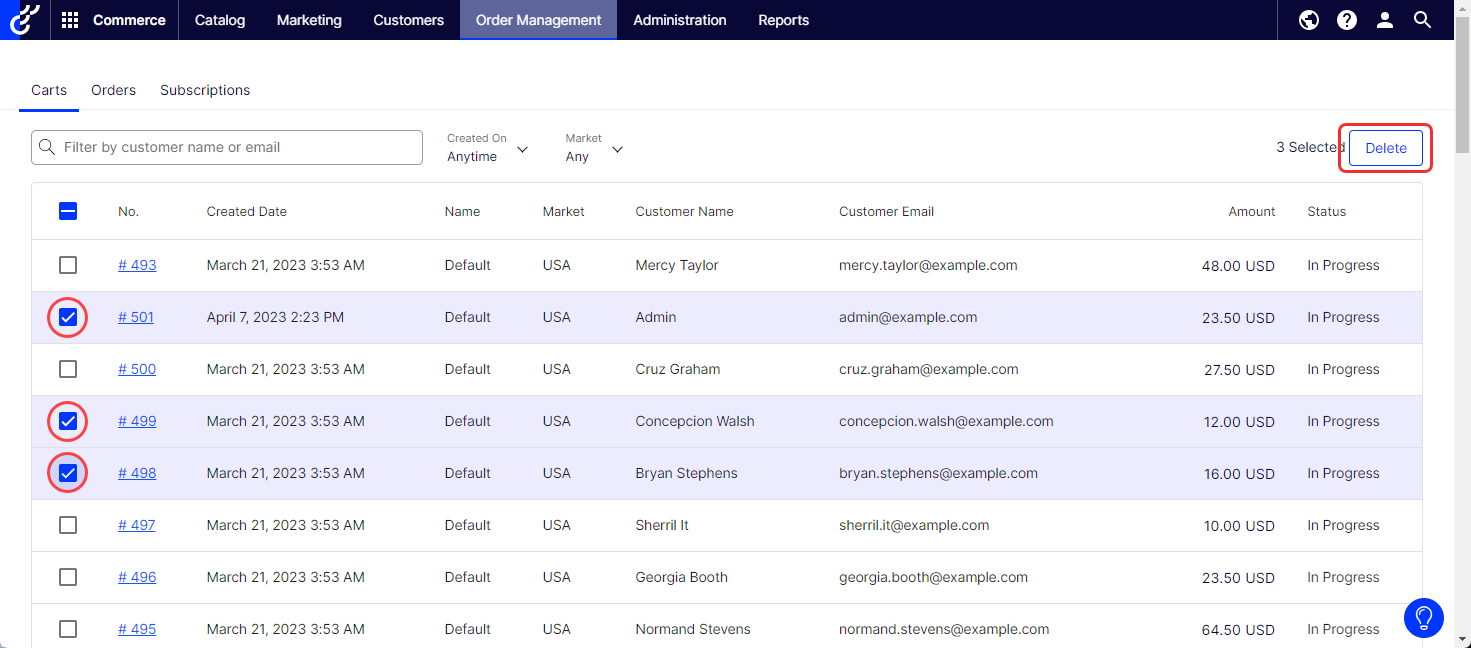The image size is (1471, 648).
Task: Check the box for cart # 497
Action: [68, 525]
